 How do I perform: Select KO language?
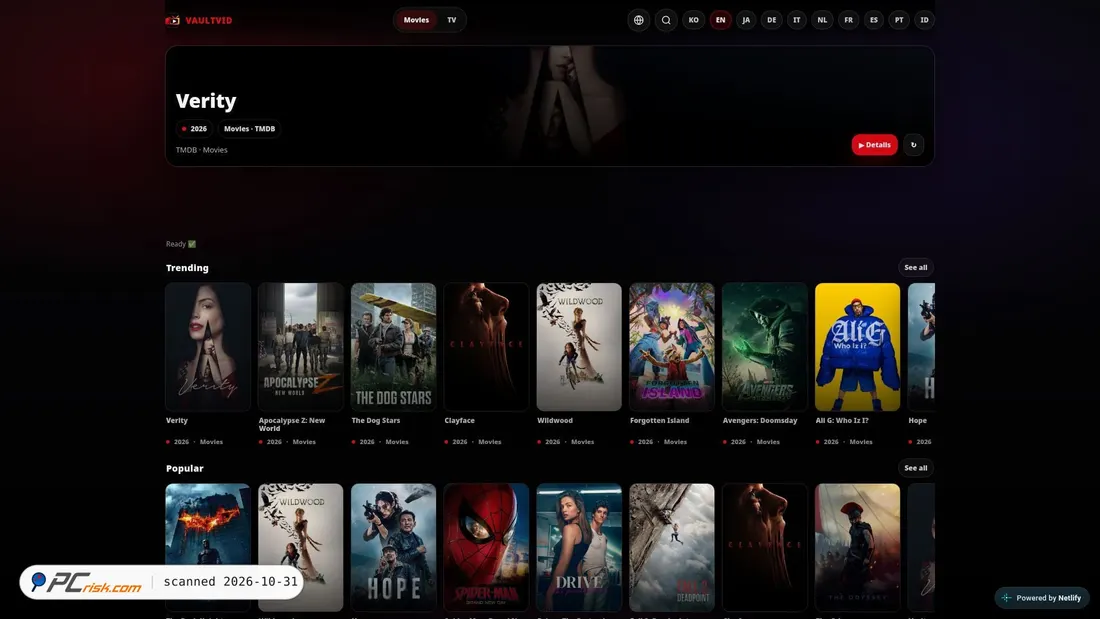(693, 20)
